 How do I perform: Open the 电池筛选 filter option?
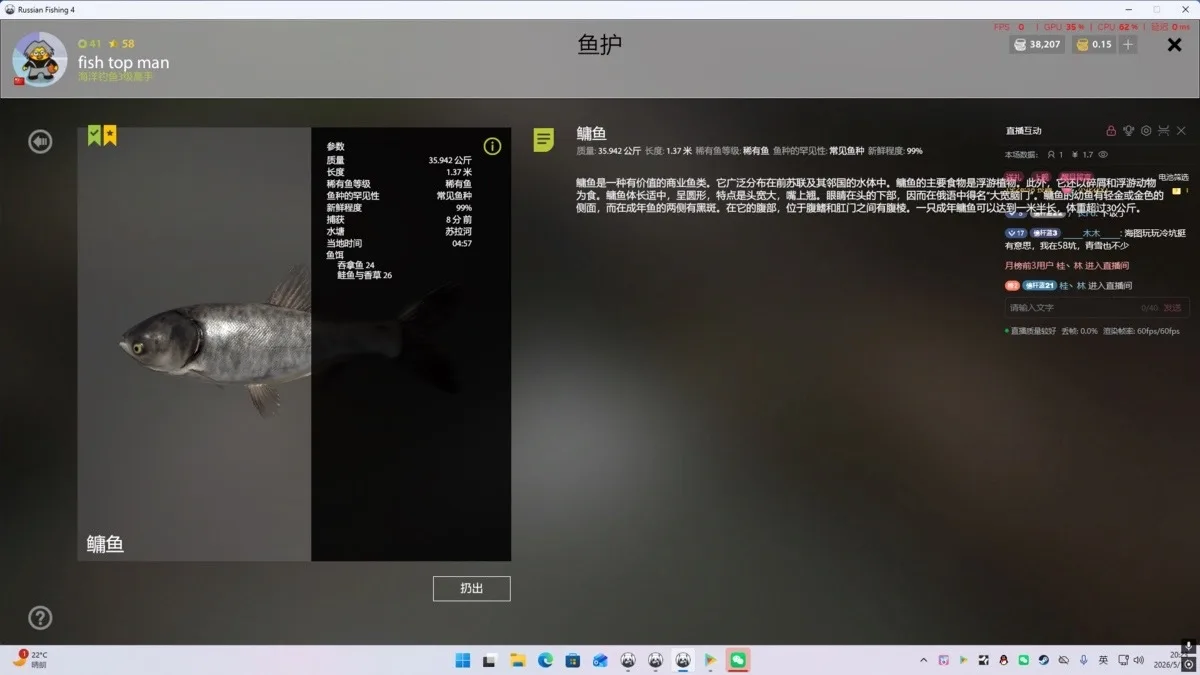[x=1174, y=177]
